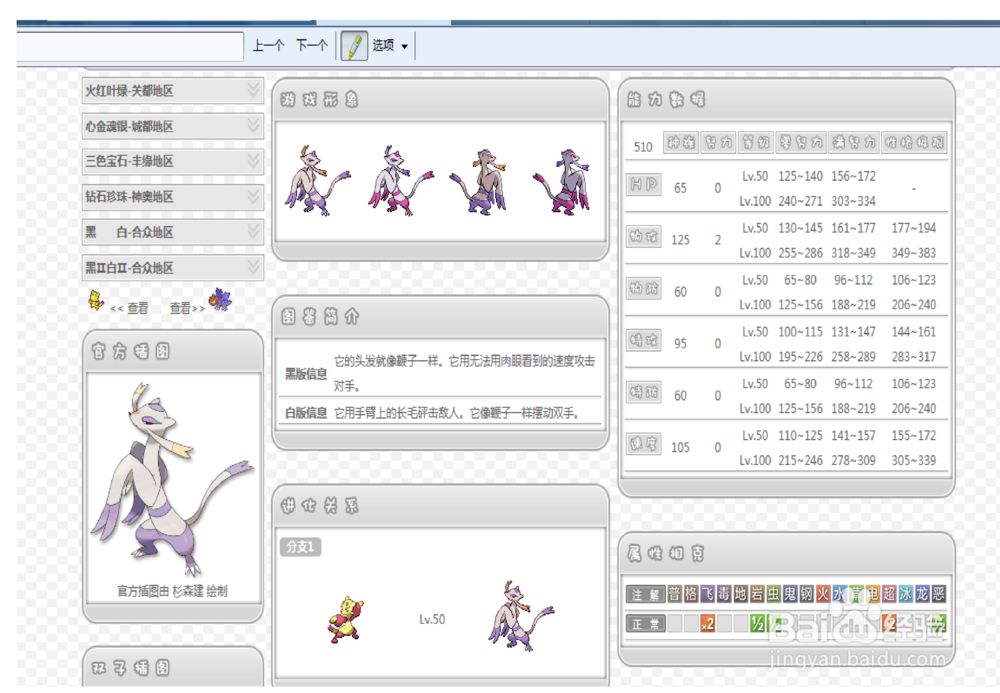Click the 冰 ice type badge
Image resolution: width=1000 pixels, height=693 pixels.
(906, 594)
